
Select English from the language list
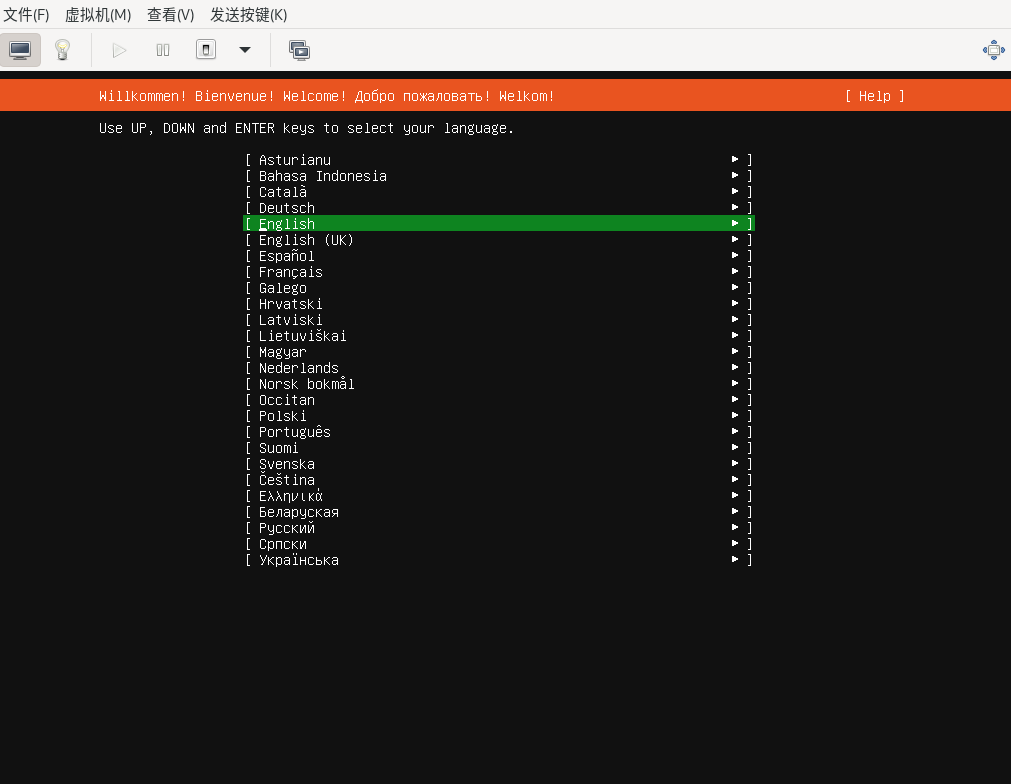287,224
